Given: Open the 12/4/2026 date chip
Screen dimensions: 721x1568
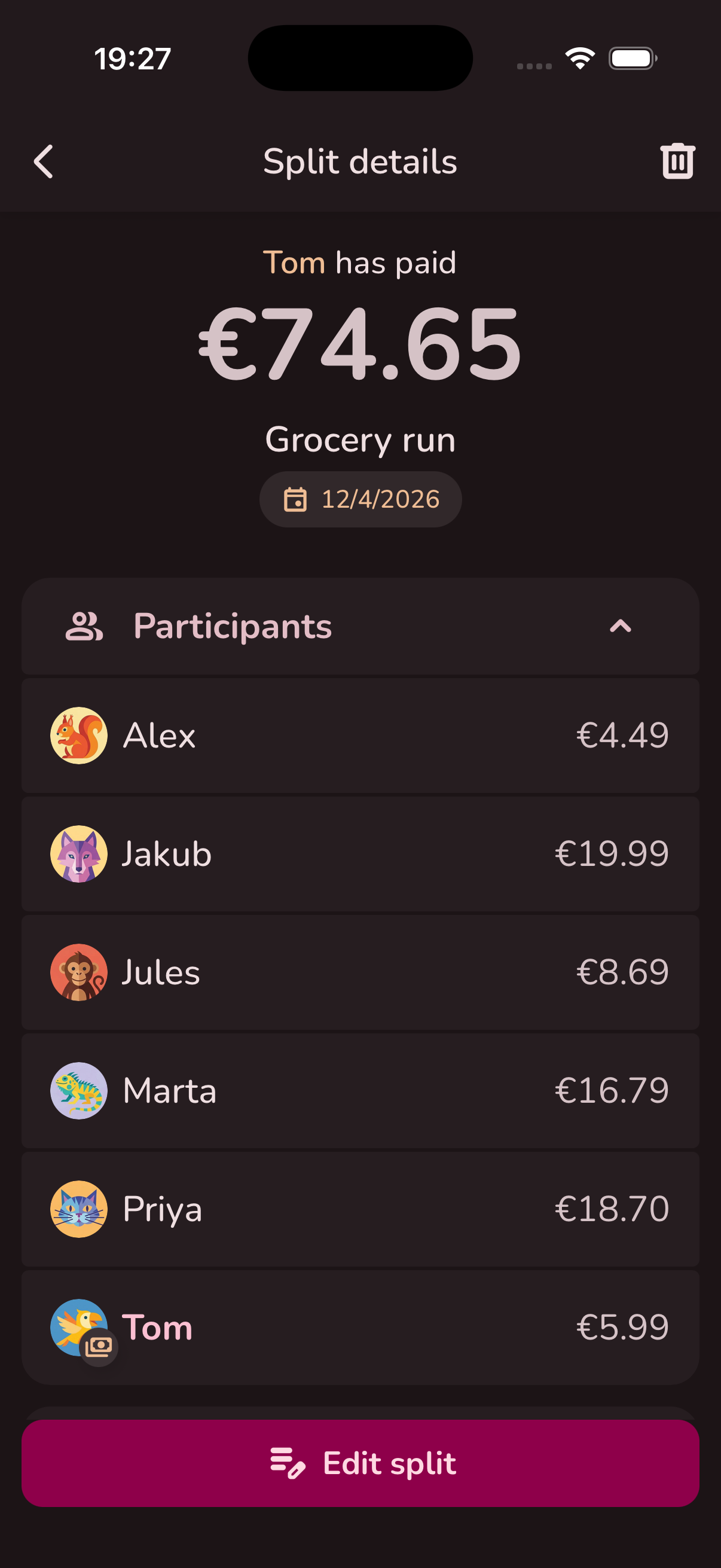Looking at the screenshot, I should [361, 499].
